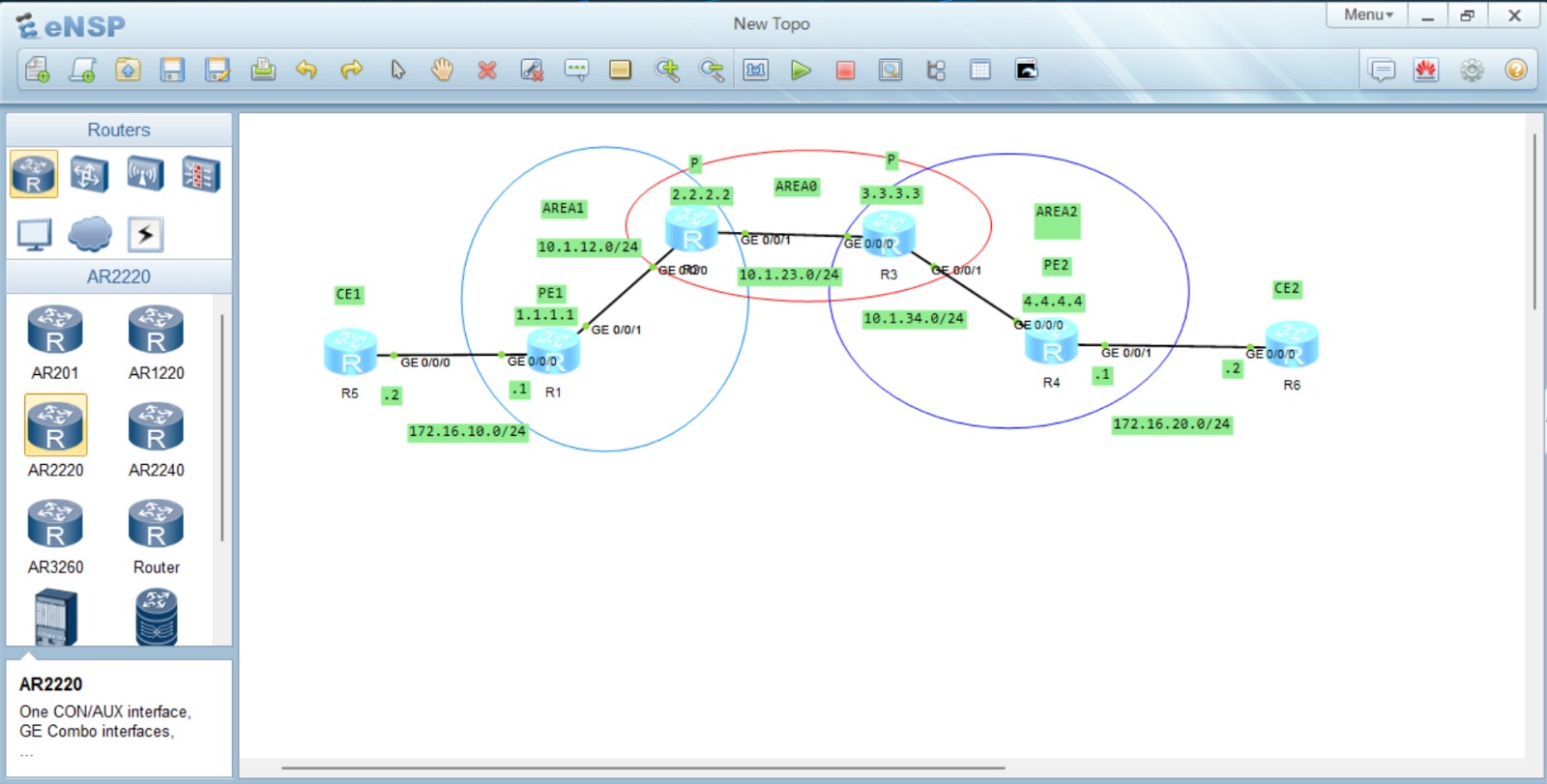Click the New Topo toolbar icon

pyautogui.click(x=38, y=70)
